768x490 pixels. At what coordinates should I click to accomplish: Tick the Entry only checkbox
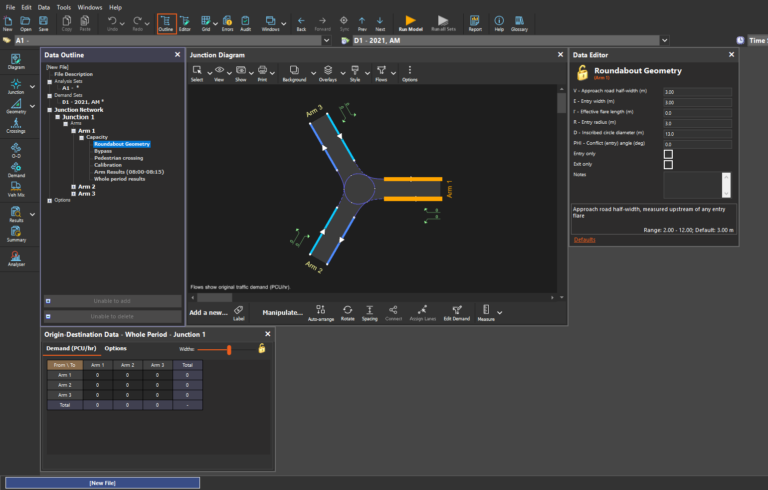(x=668, y=154)
